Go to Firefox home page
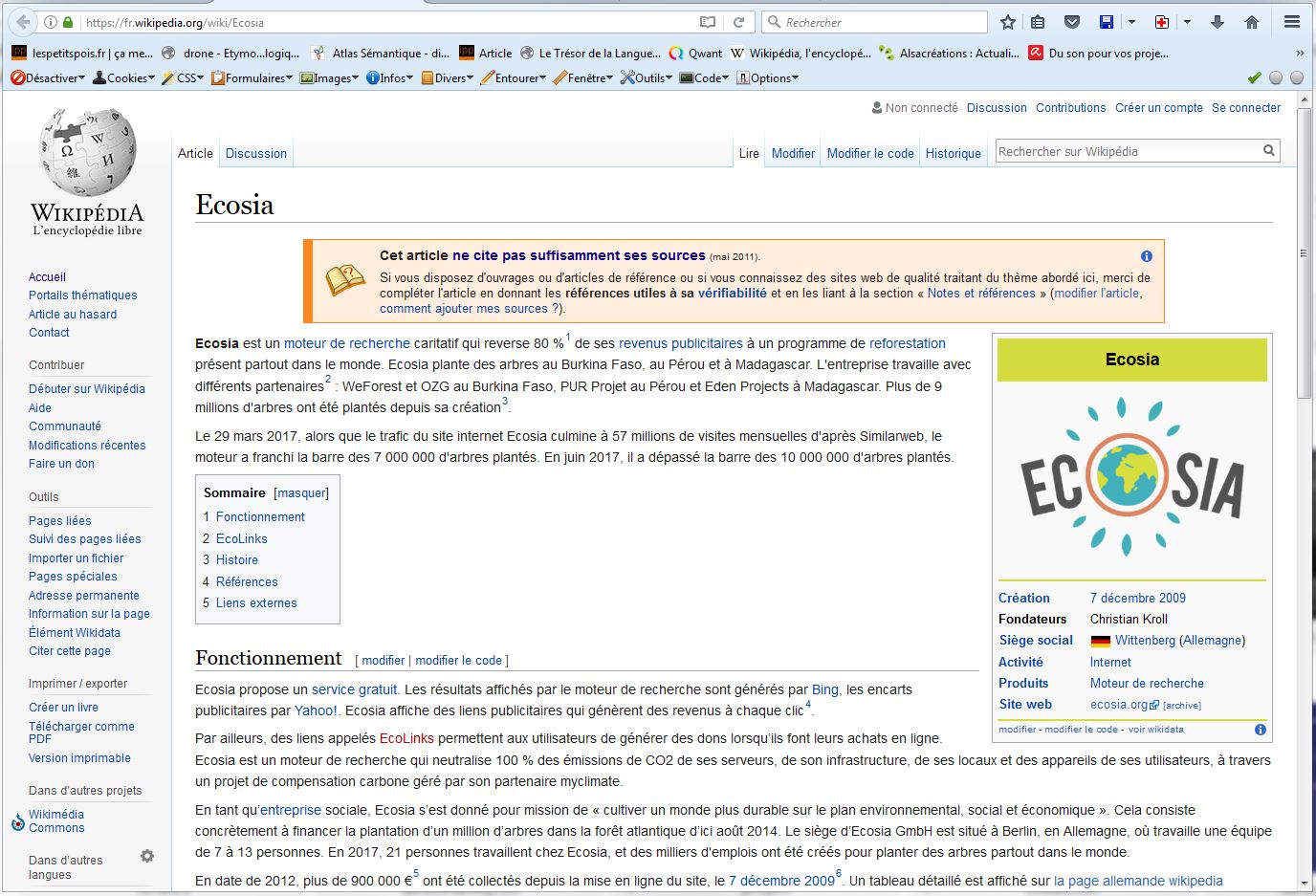Image resolution: width=1316 pixels, height=896 pixels. click(x=1251, y=22)
